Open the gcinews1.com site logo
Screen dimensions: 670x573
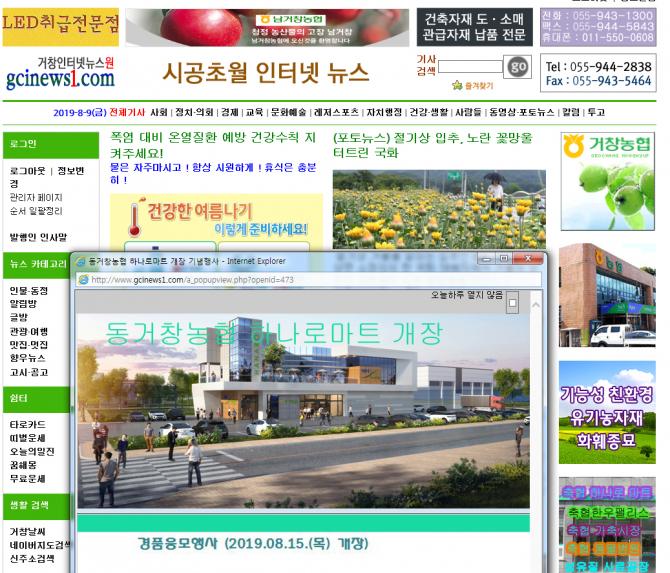(60, 73)
